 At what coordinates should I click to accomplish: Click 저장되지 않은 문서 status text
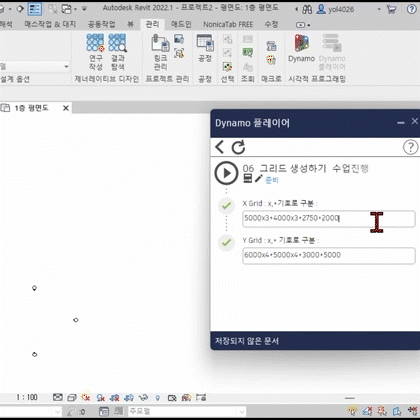247,341
